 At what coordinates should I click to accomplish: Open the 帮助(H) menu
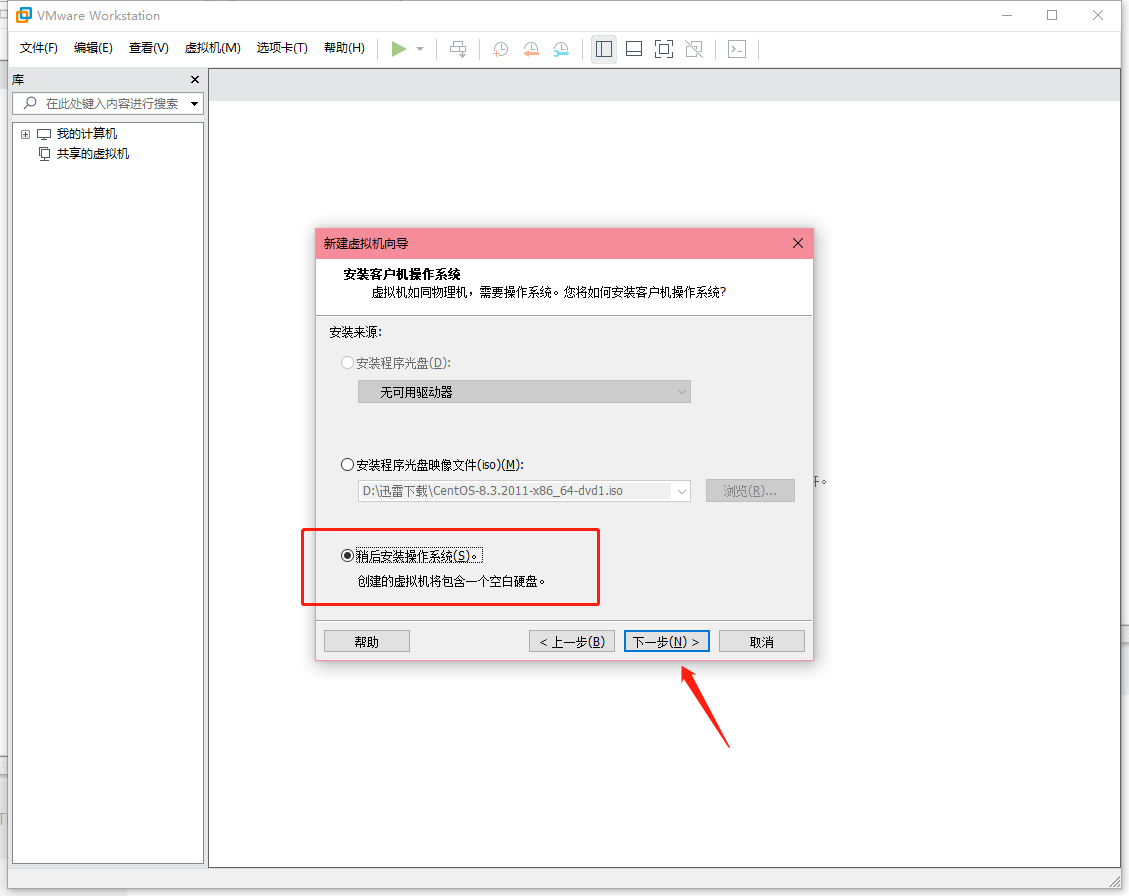344,48
